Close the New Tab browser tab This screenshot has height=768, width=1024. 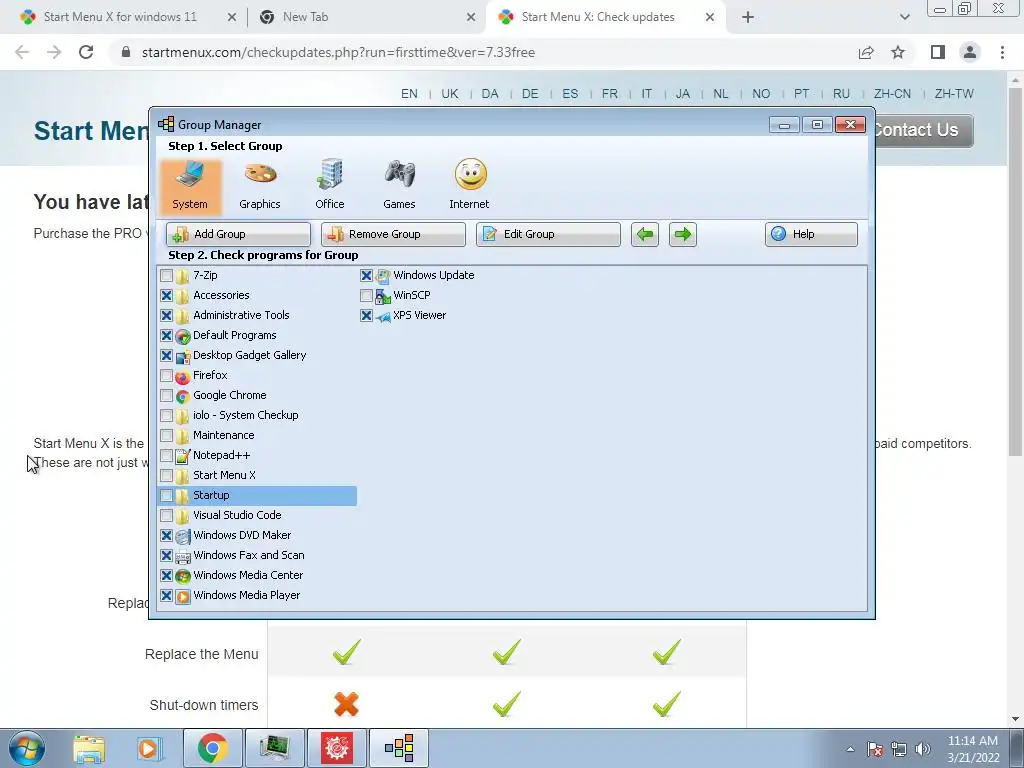471,17
